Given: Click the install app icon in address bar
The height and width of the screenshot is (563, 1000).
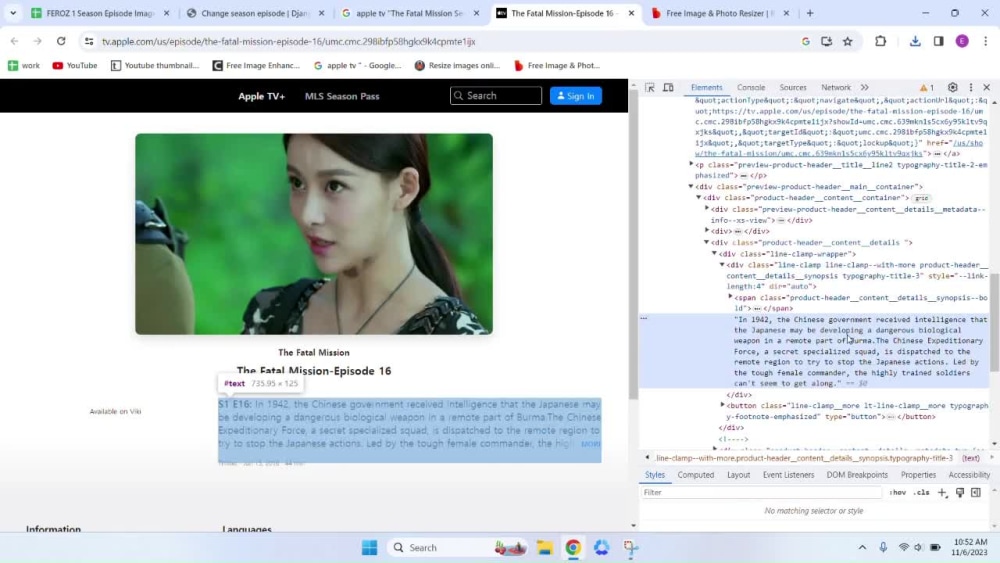Looking at the screenshot, I should tap(827, 41).
